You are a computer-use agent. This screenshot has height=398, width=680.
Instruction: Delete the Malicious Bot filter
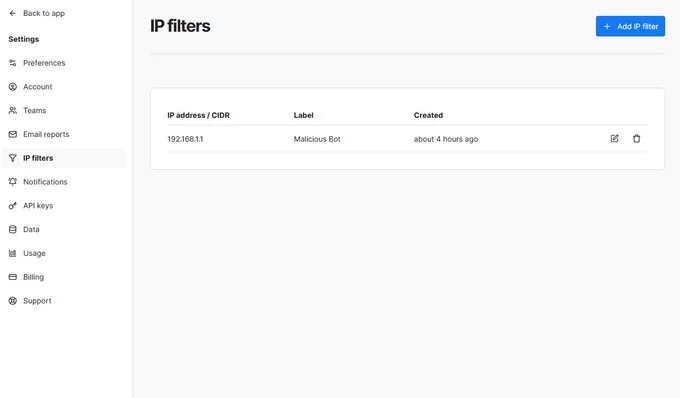click(636, 139)
